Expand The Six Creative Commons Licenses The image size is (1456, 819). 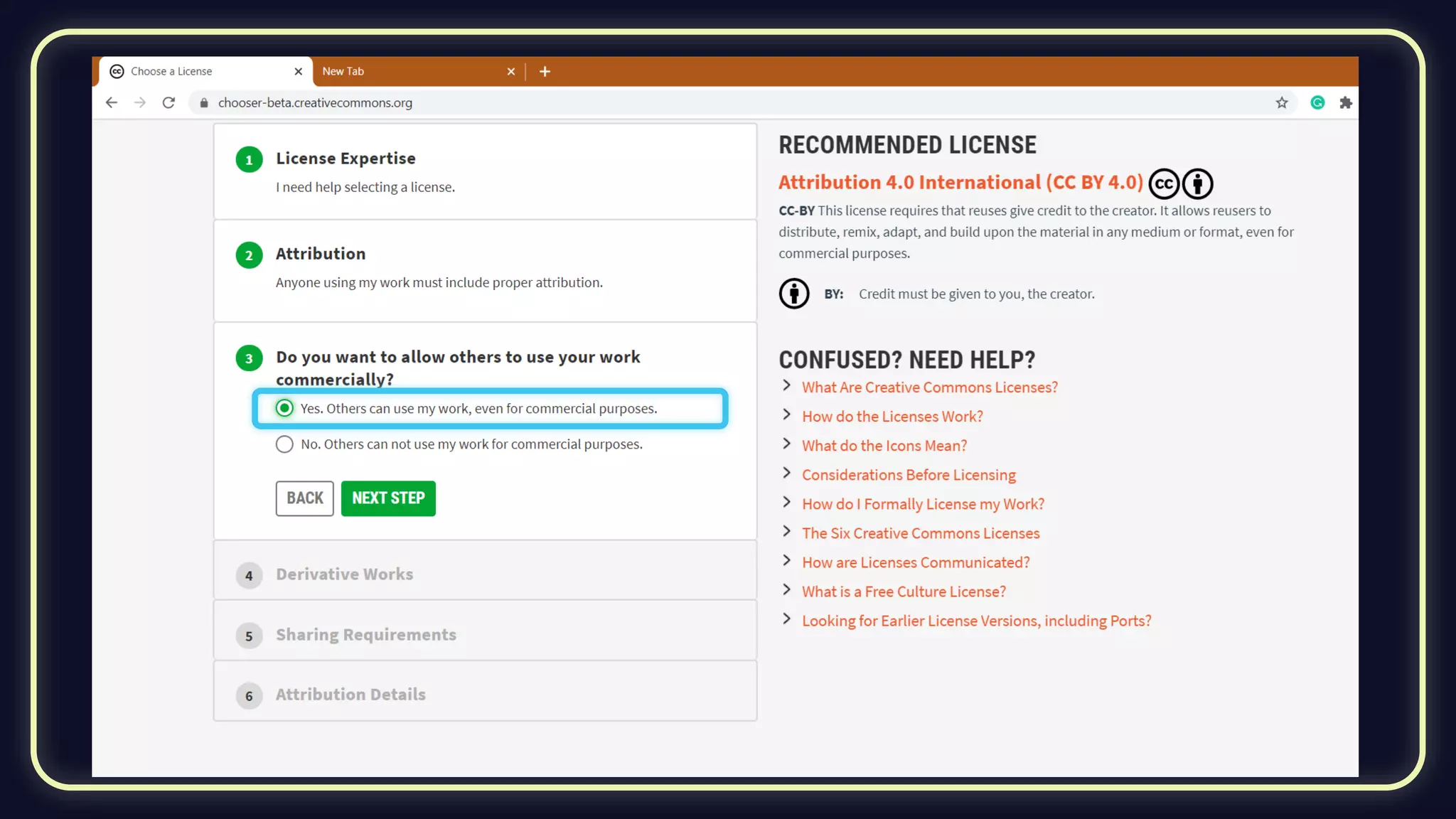click(x=920, y=533)
